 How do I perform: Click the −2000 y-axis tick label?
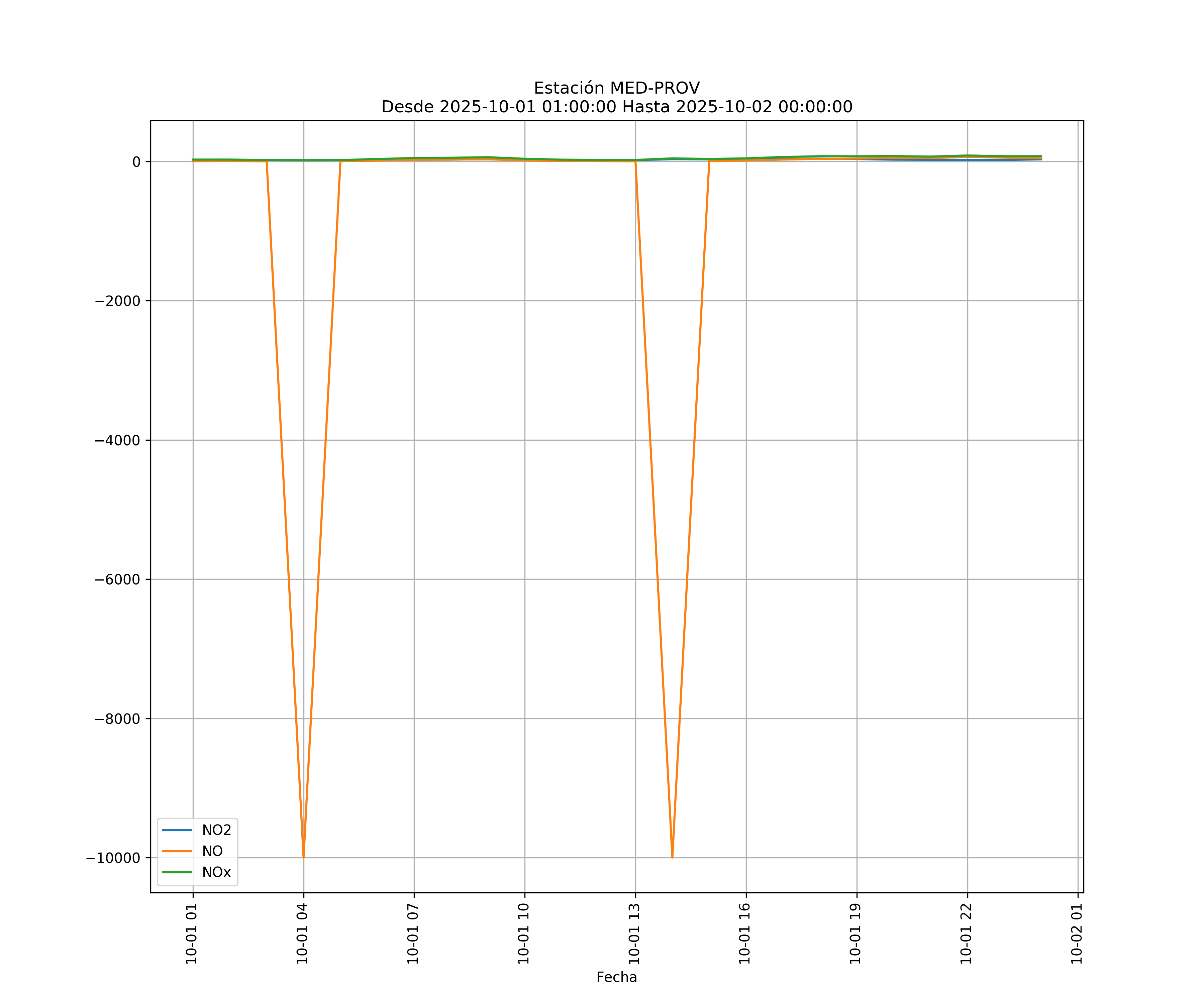coord(117,302)
